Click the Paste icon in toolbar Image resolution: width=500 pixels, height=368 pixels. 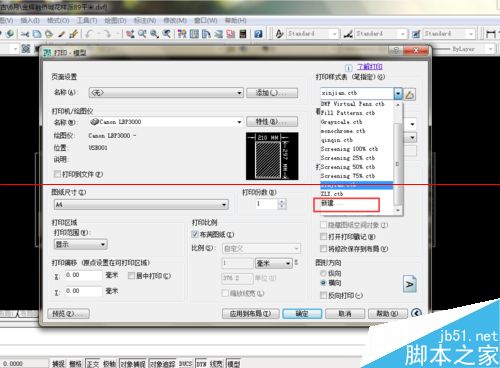pos(49,34)
